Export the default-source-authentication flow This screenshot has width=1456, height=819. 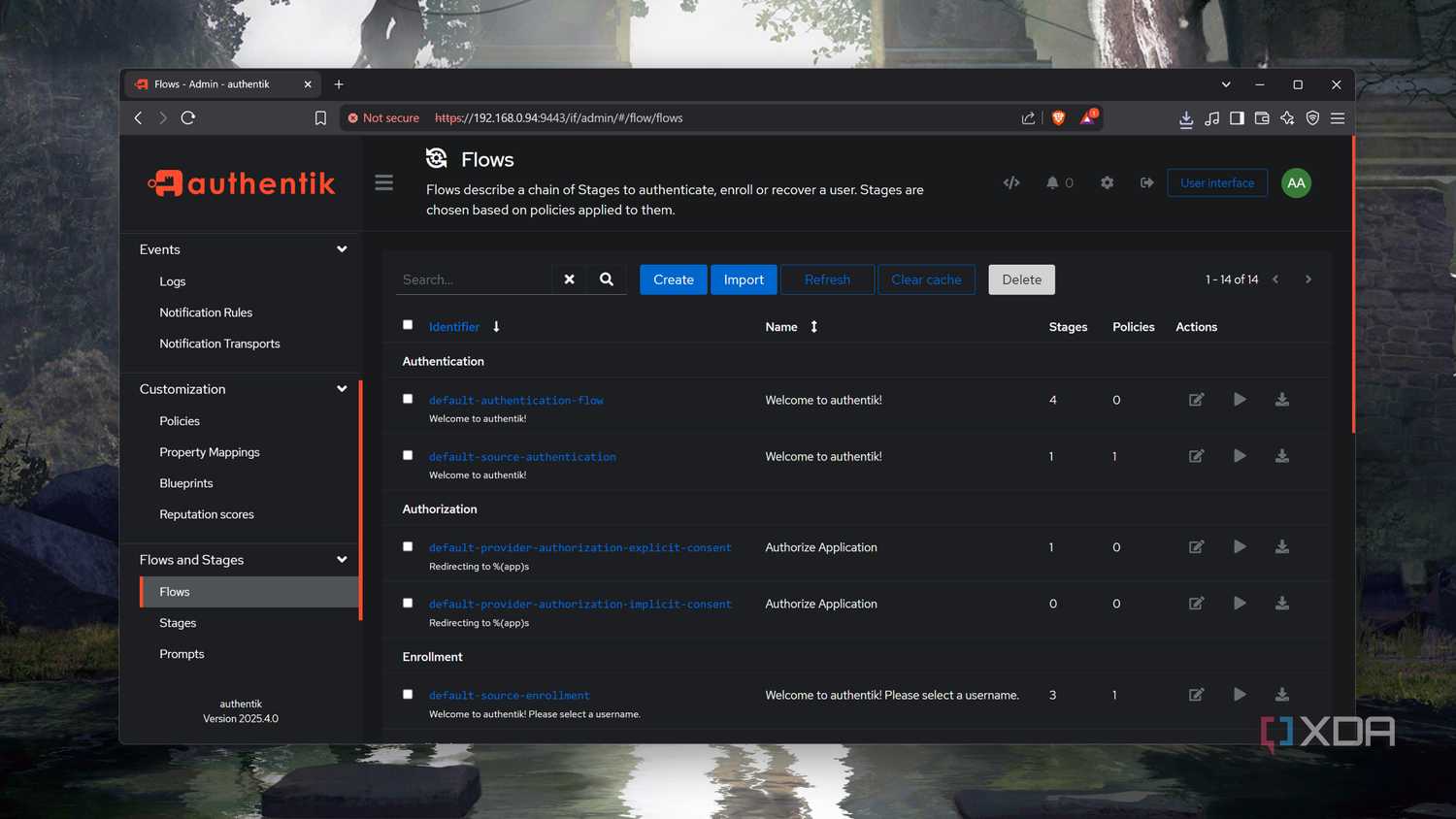(x=1282, y=456)
